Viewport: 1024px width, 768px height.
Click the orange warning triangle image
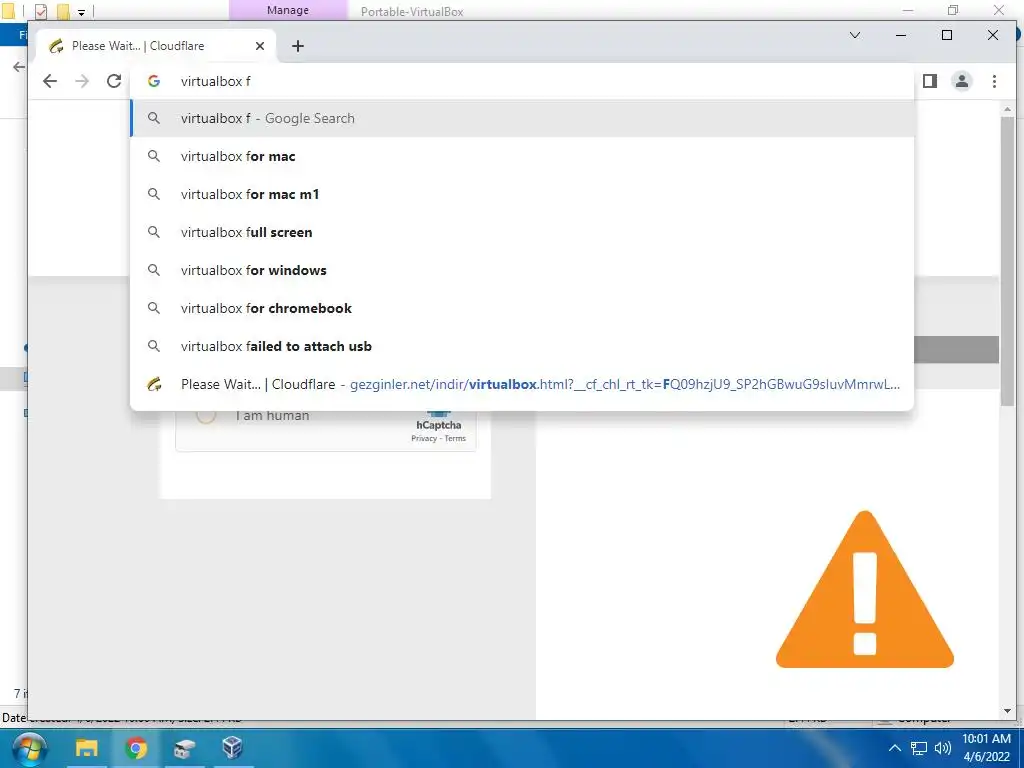pos(865,589)
